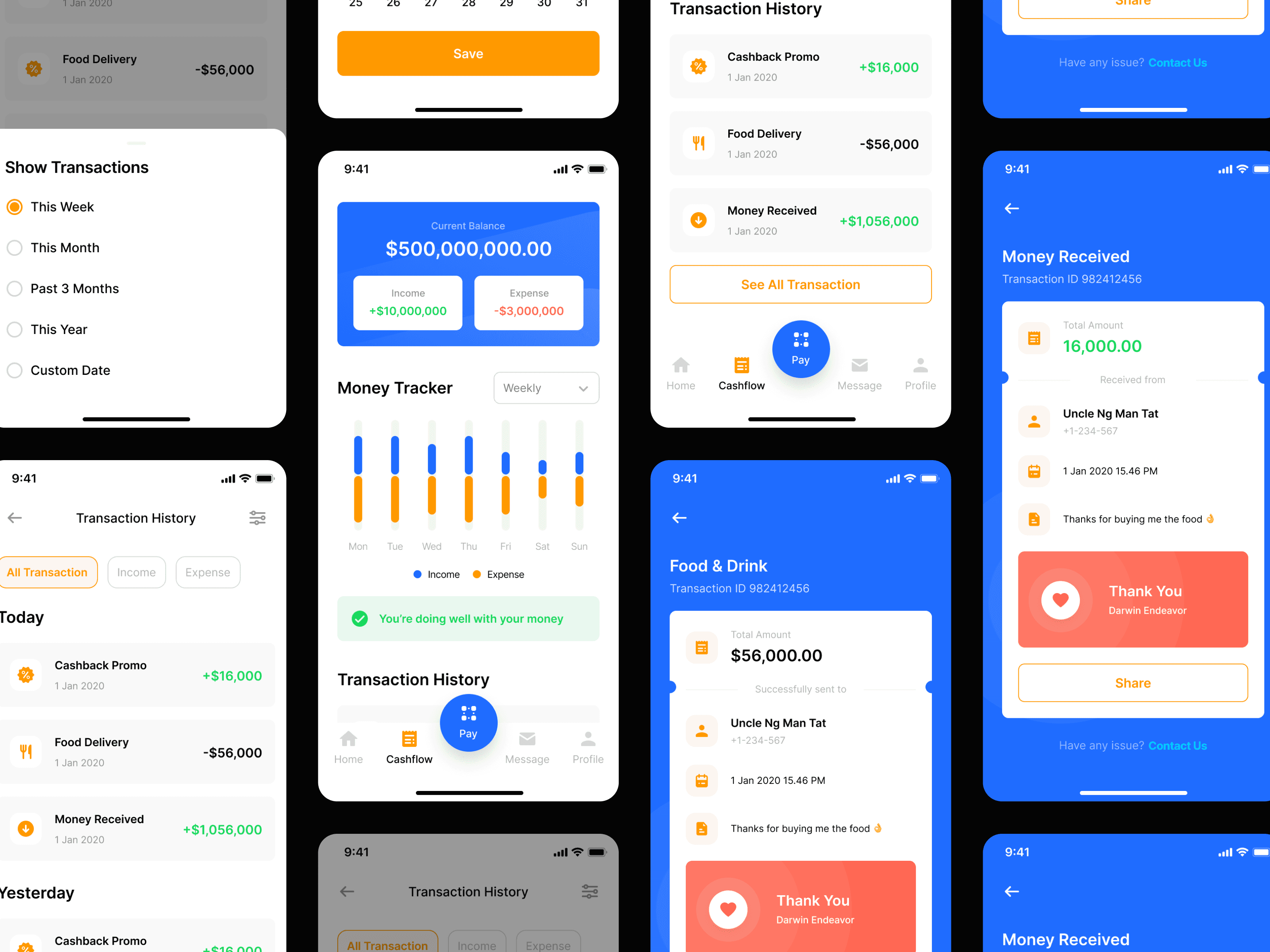1270x952 pixels.
Task: Tap the Pay button icon
Action: coord(467,721)
